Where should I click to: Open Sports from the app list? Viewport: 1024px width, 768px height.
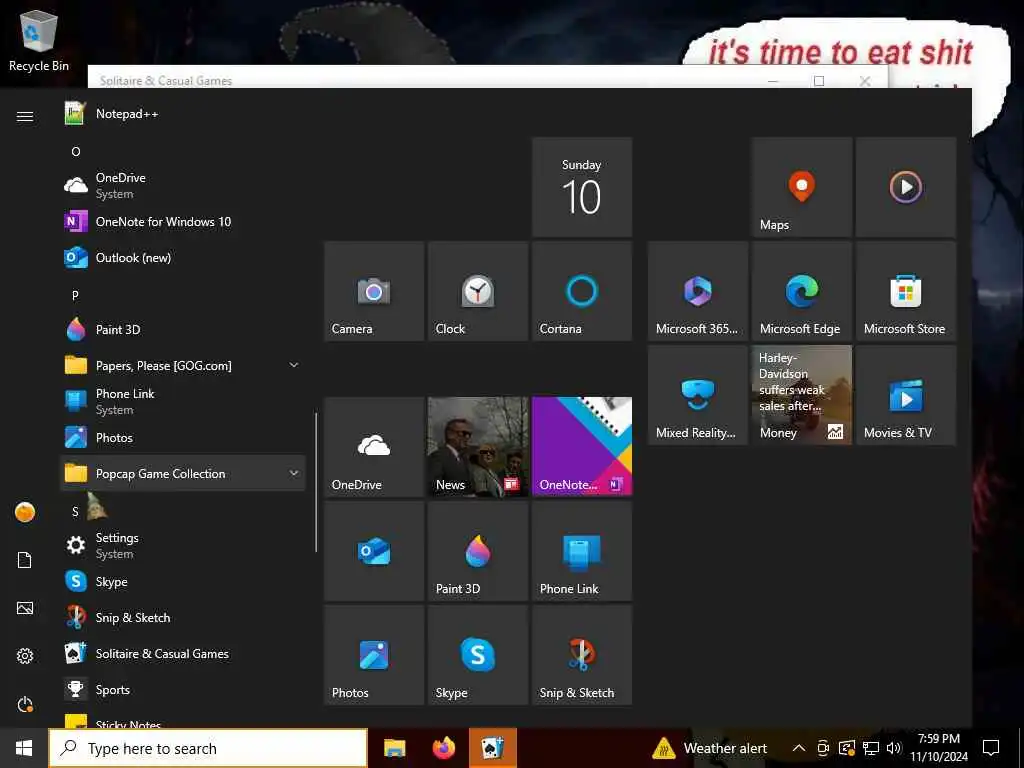pyautogui.click(x=183, y=690)
